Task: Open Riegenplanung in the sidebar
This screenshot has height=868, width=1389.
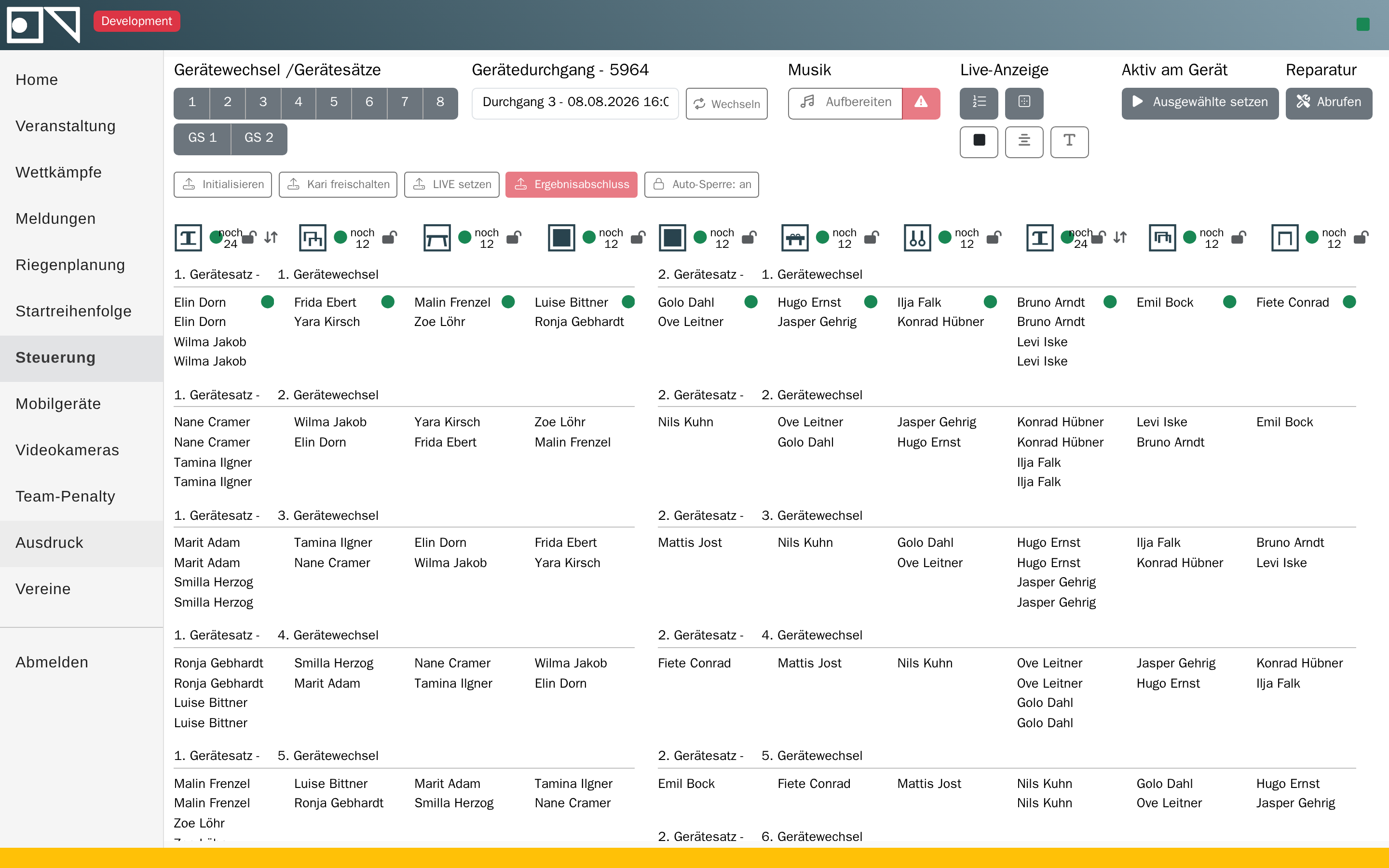Action: pyautogui.click(x=70, y=265)
